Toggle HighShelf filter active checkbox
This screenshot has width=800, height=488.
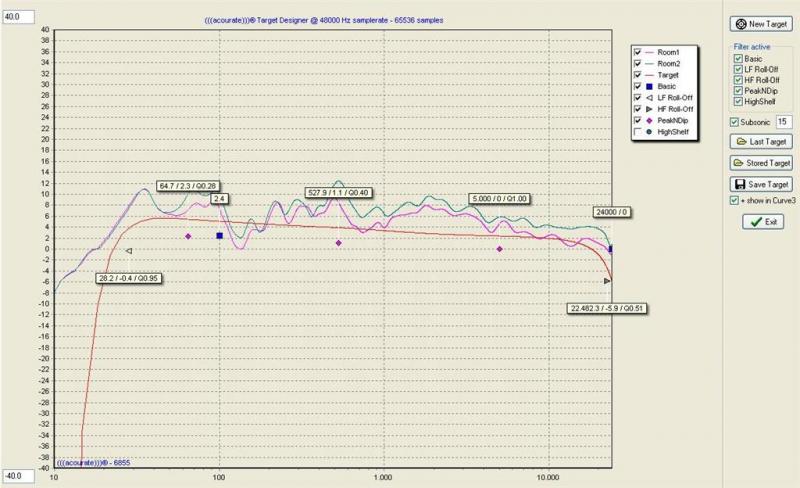tap(738, 102)
